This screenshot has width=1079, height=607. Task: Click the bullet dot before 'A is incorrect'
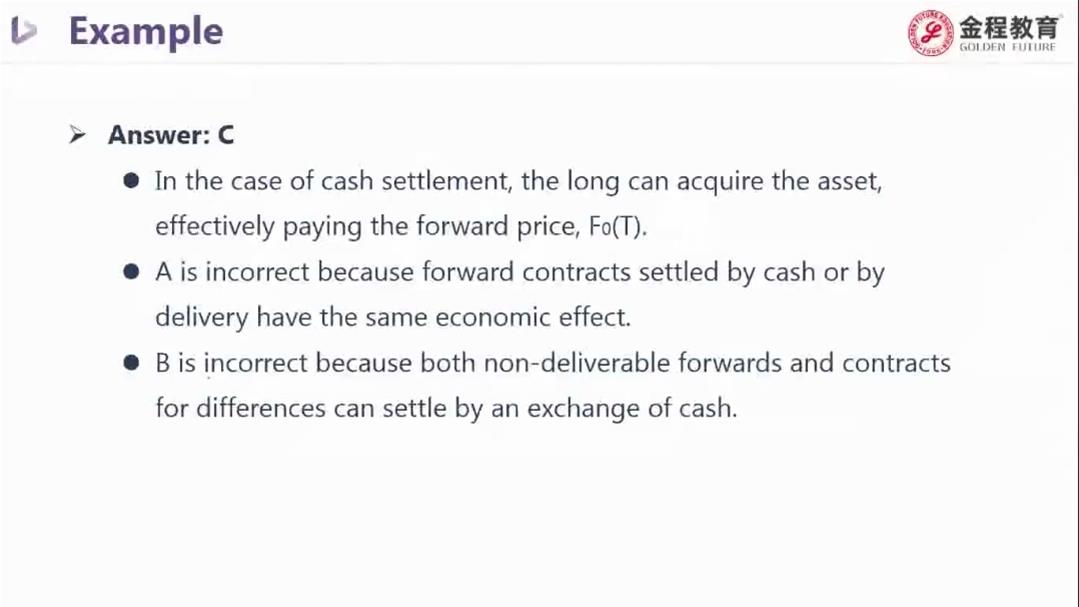(131, 272)
